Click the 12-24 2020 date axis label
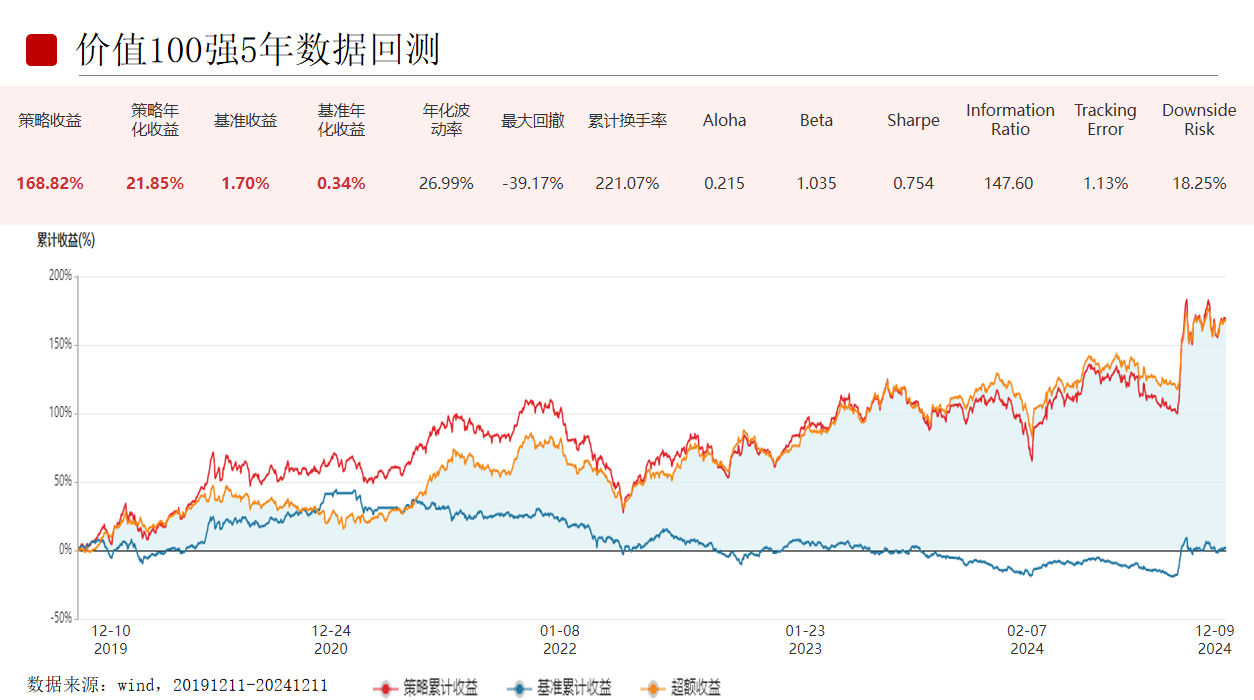This screenshot has width=1254, height=700. pyautogui.click(x=331, y=640)
